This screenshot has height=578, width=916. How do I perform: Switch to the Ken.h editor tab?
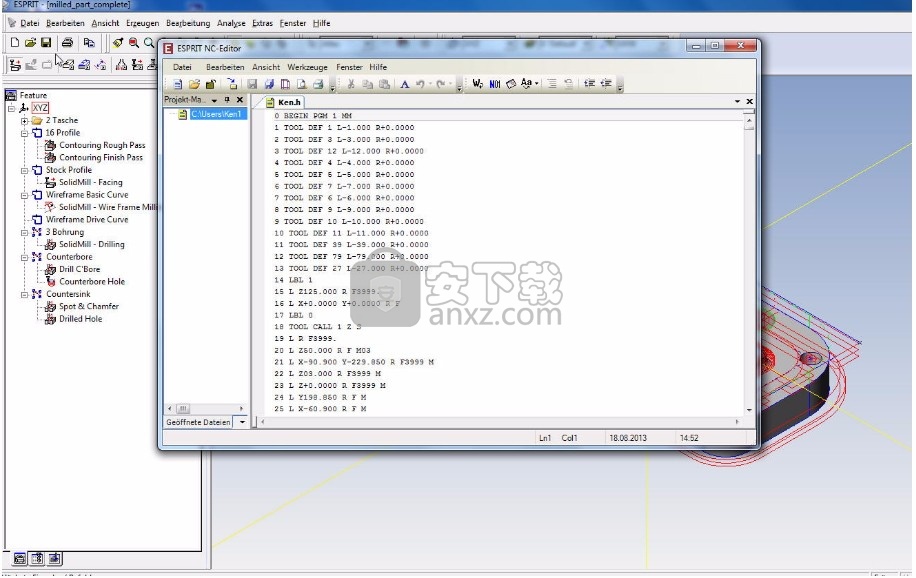284,102
